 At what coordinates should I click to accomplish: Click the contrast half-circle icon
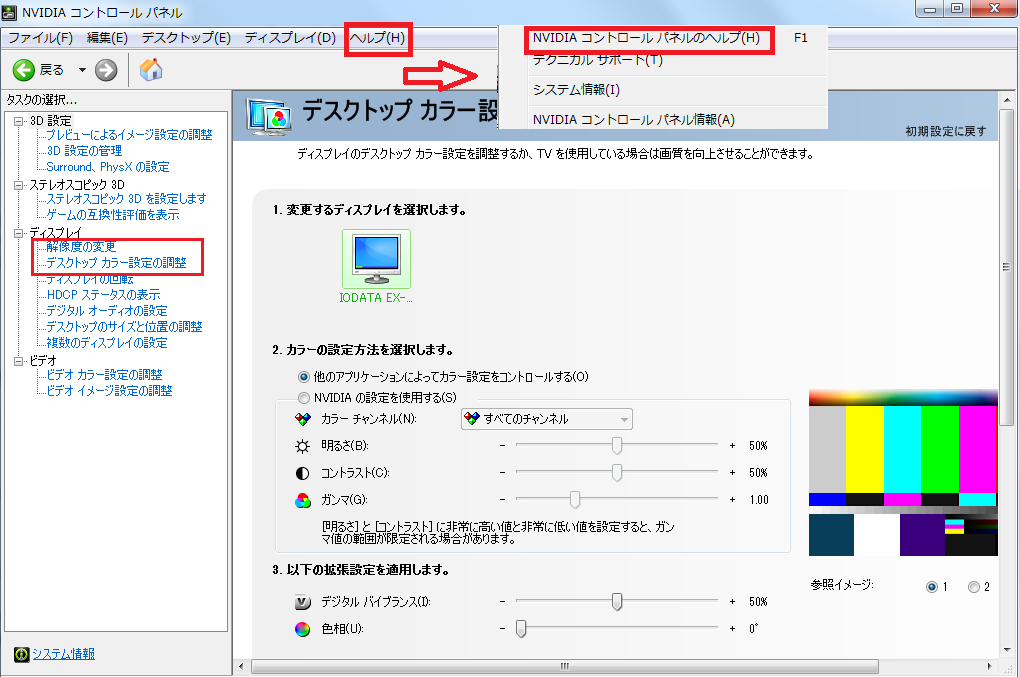pyautogui.click(x=302, y=473)
